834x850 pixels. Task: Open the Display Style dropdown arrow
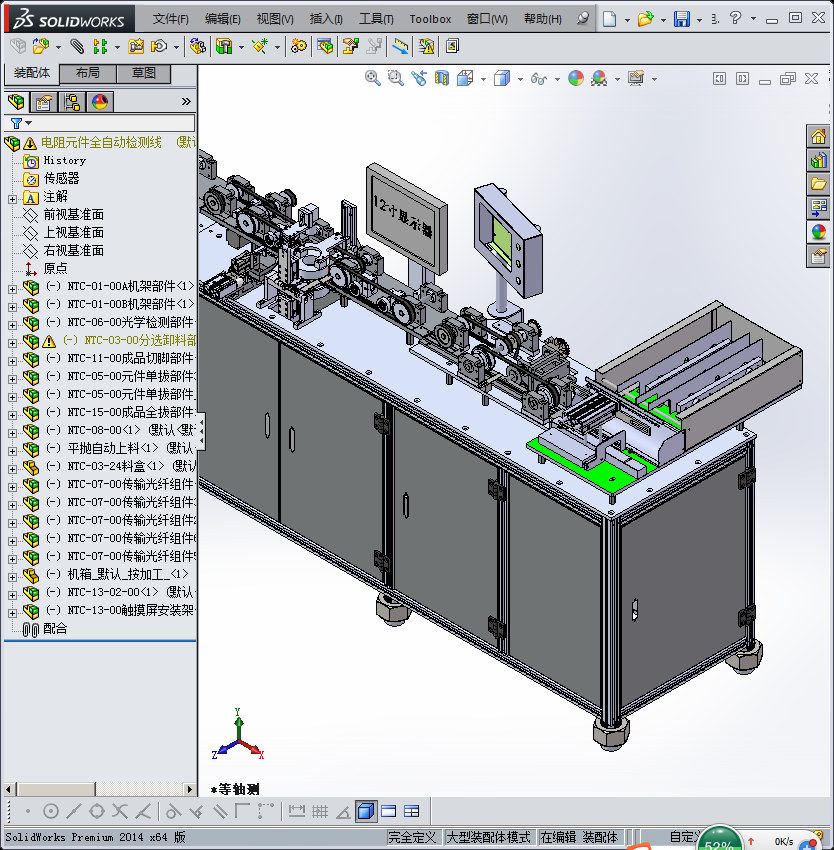[520, 80]
